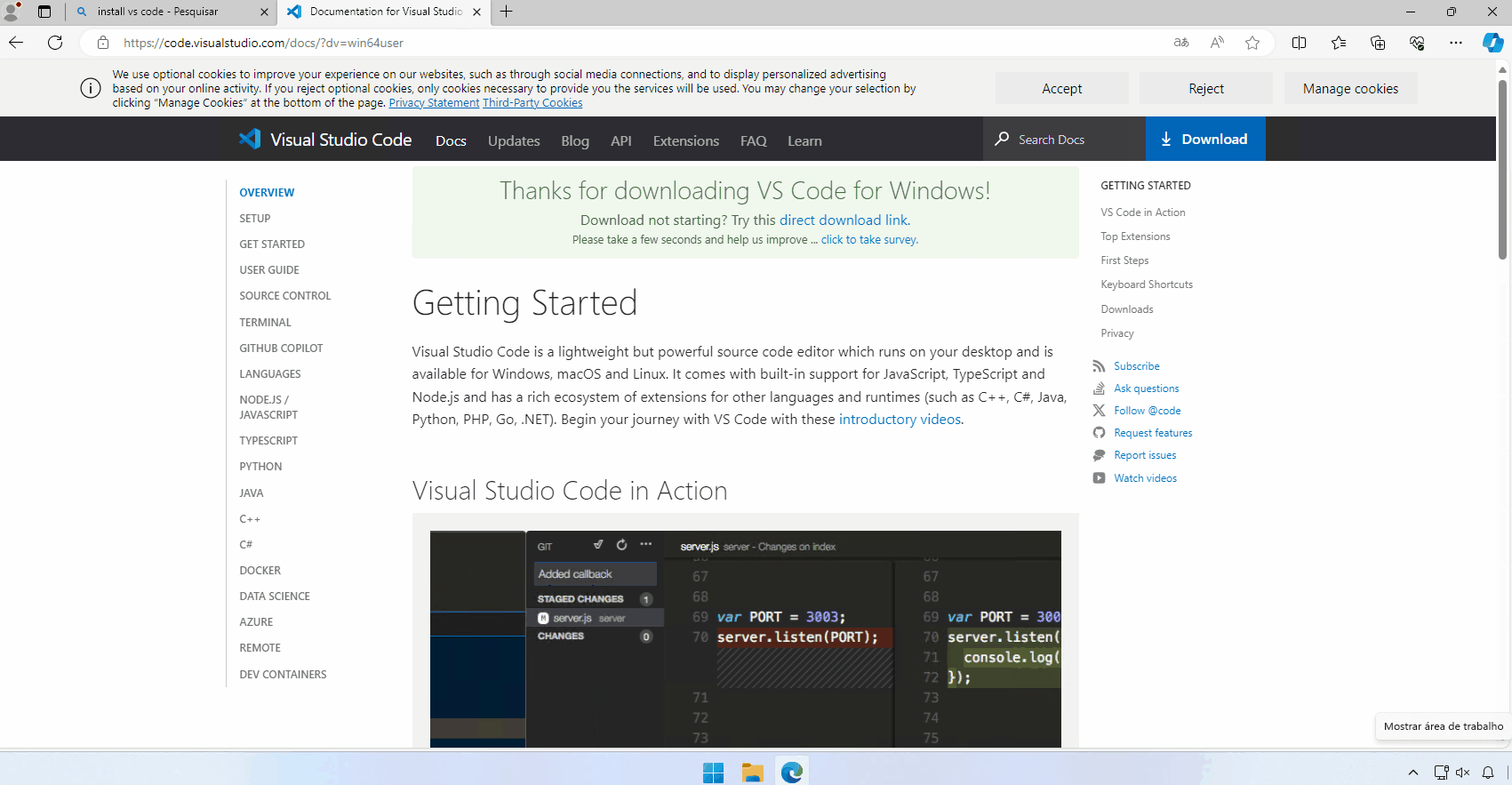Click the blue Download button
The width and height of the screenshot is (1512, 785).
(x=1205, y=139)
